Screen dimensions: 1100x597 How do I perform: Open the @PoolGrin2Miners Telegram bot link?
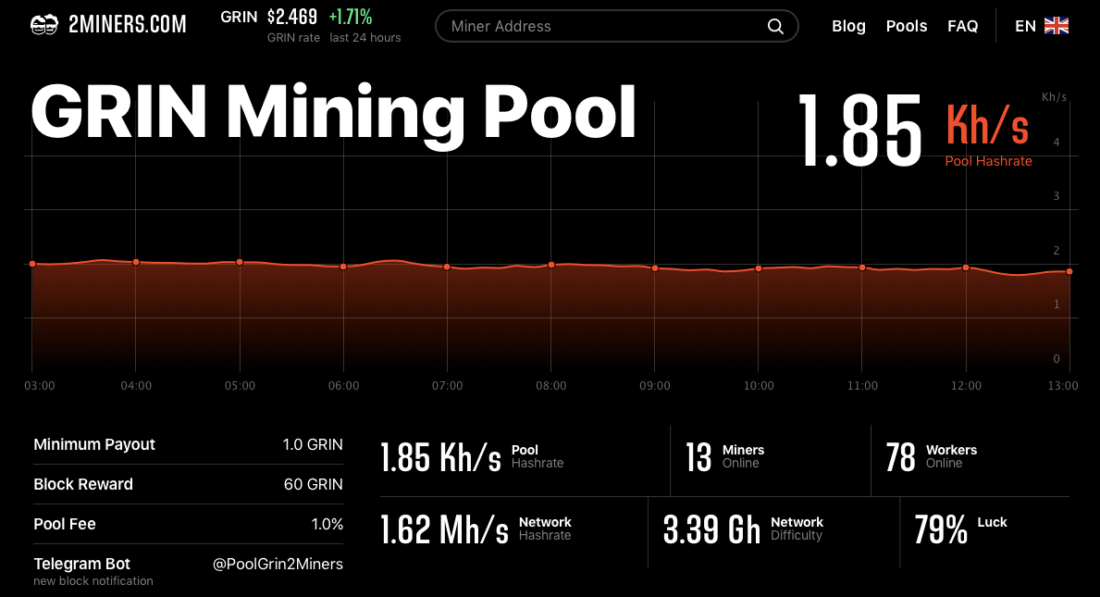(278, 564)
